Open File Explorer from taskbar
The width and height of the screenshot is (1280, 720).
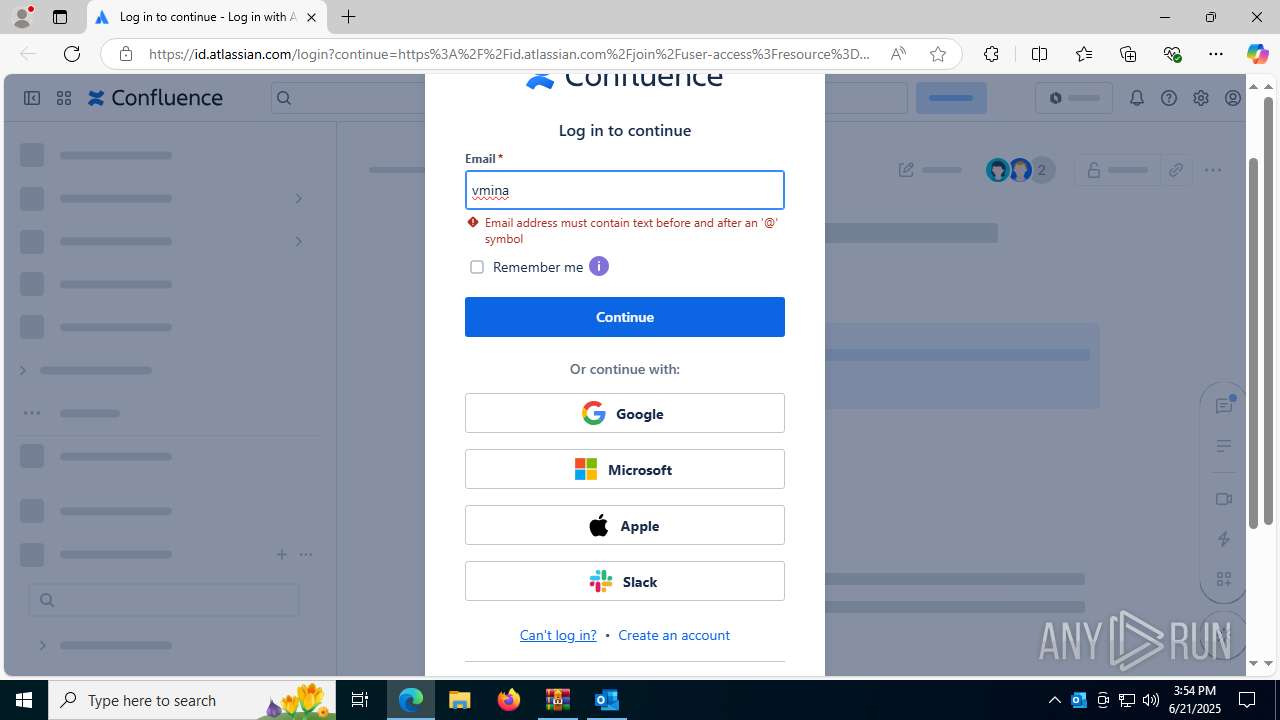(x=460, y=700)
